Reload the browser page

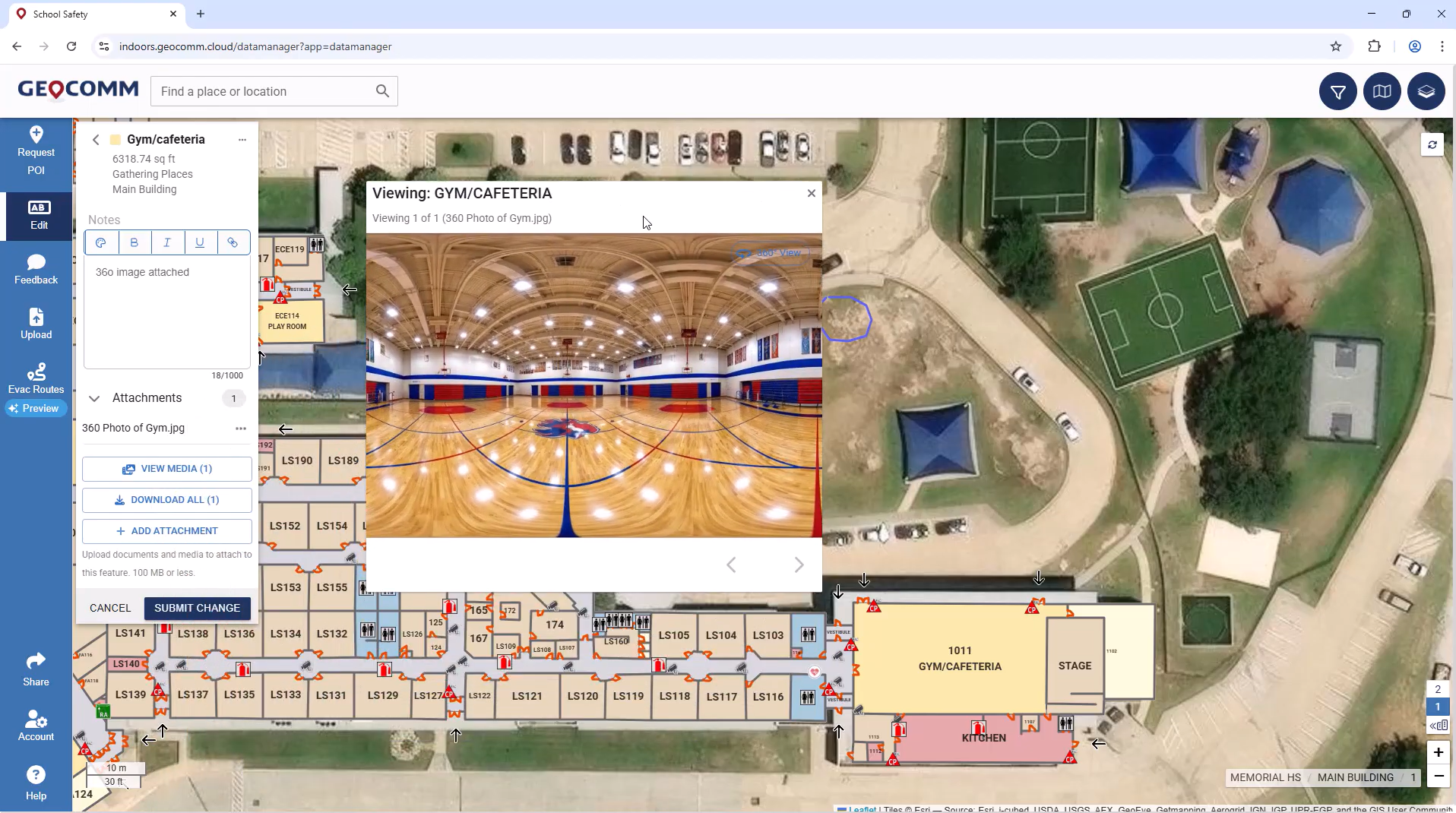71,46
